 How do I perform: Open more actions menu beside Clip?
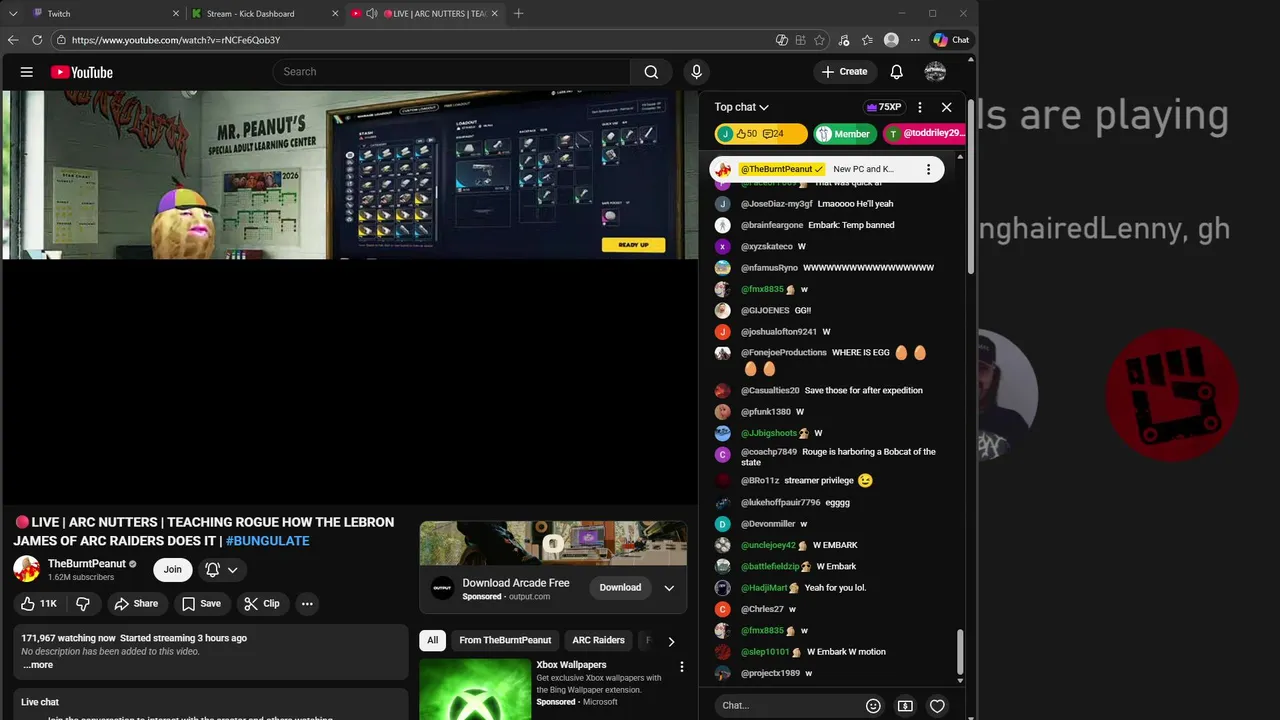click(x=307, y=604)
